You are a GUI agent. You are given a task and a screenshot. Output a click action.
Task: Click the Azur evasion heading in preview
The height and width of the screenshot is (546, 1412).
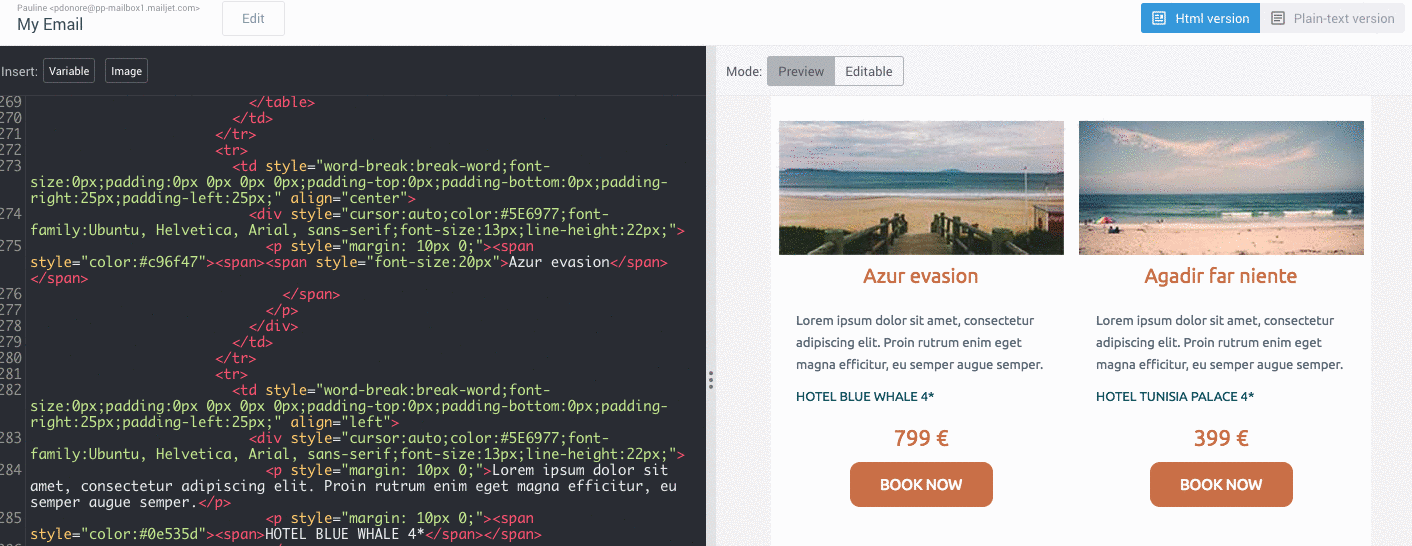coord(921,276)
